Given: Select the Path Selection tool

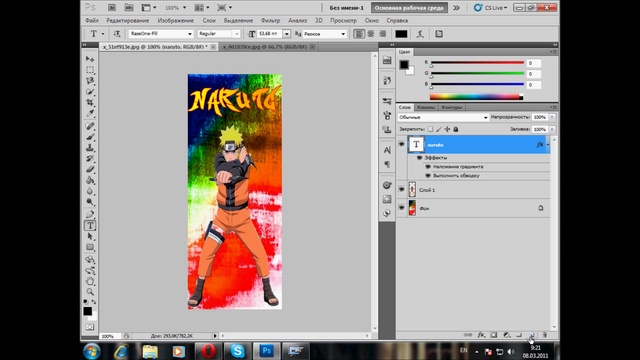Looking at the screenshot, I should (x=90, y=237).
